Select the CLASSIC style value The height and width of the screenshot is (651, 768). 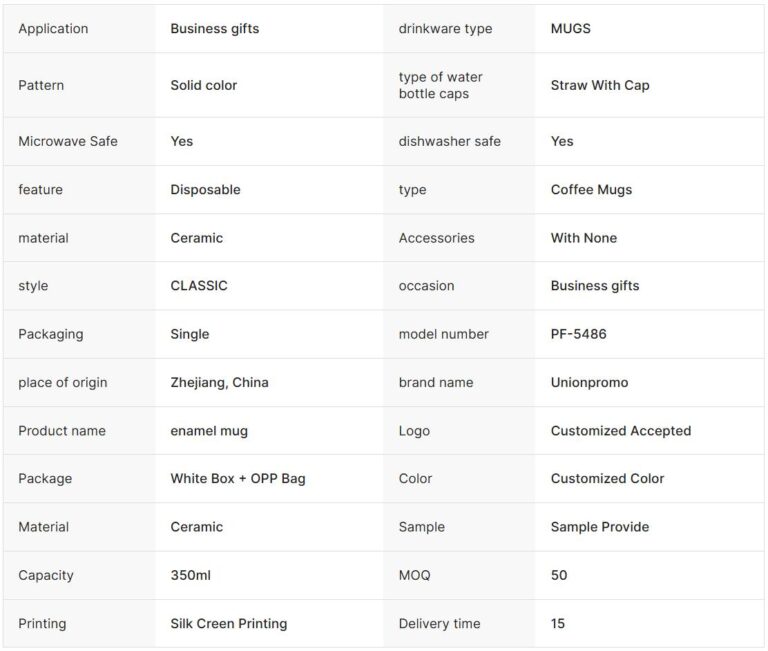coord(199,286)
